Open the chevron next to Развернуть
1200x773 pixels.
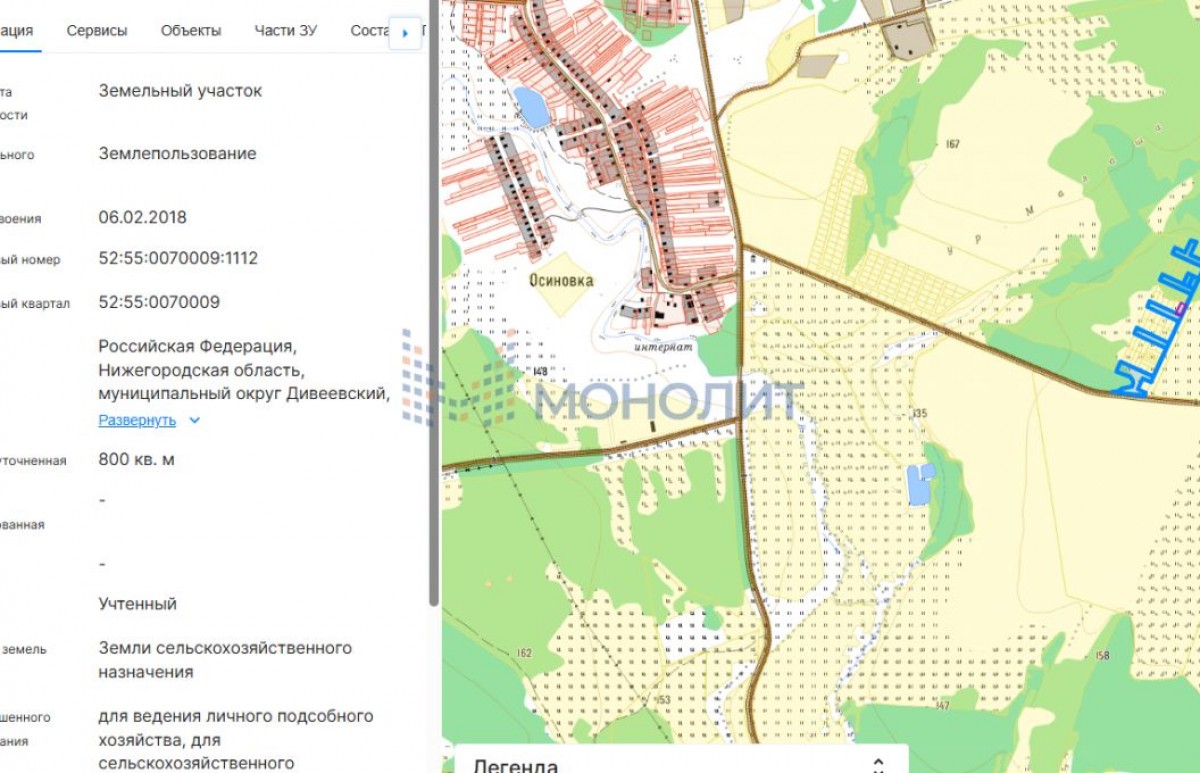[x=195, y=420]
